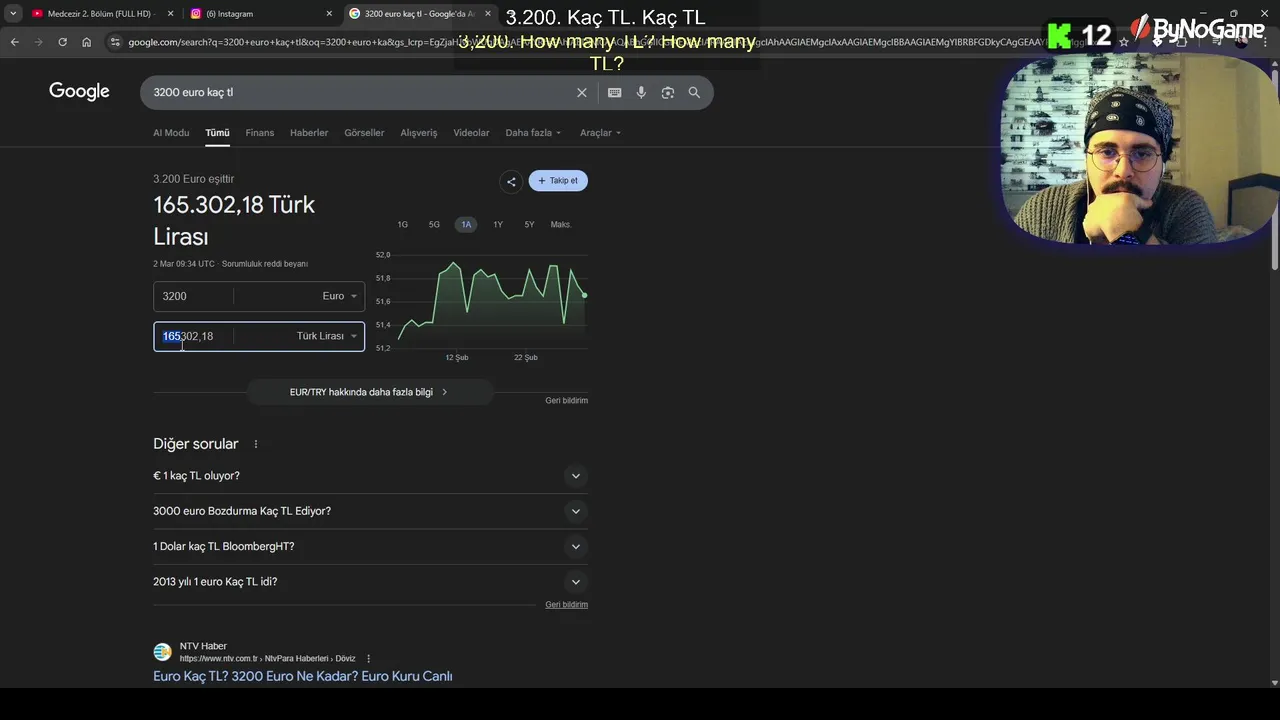The width and height of the screenshot is (1280, 720).
Task: Go back with browser back arrow
Action: click(15, 42)
